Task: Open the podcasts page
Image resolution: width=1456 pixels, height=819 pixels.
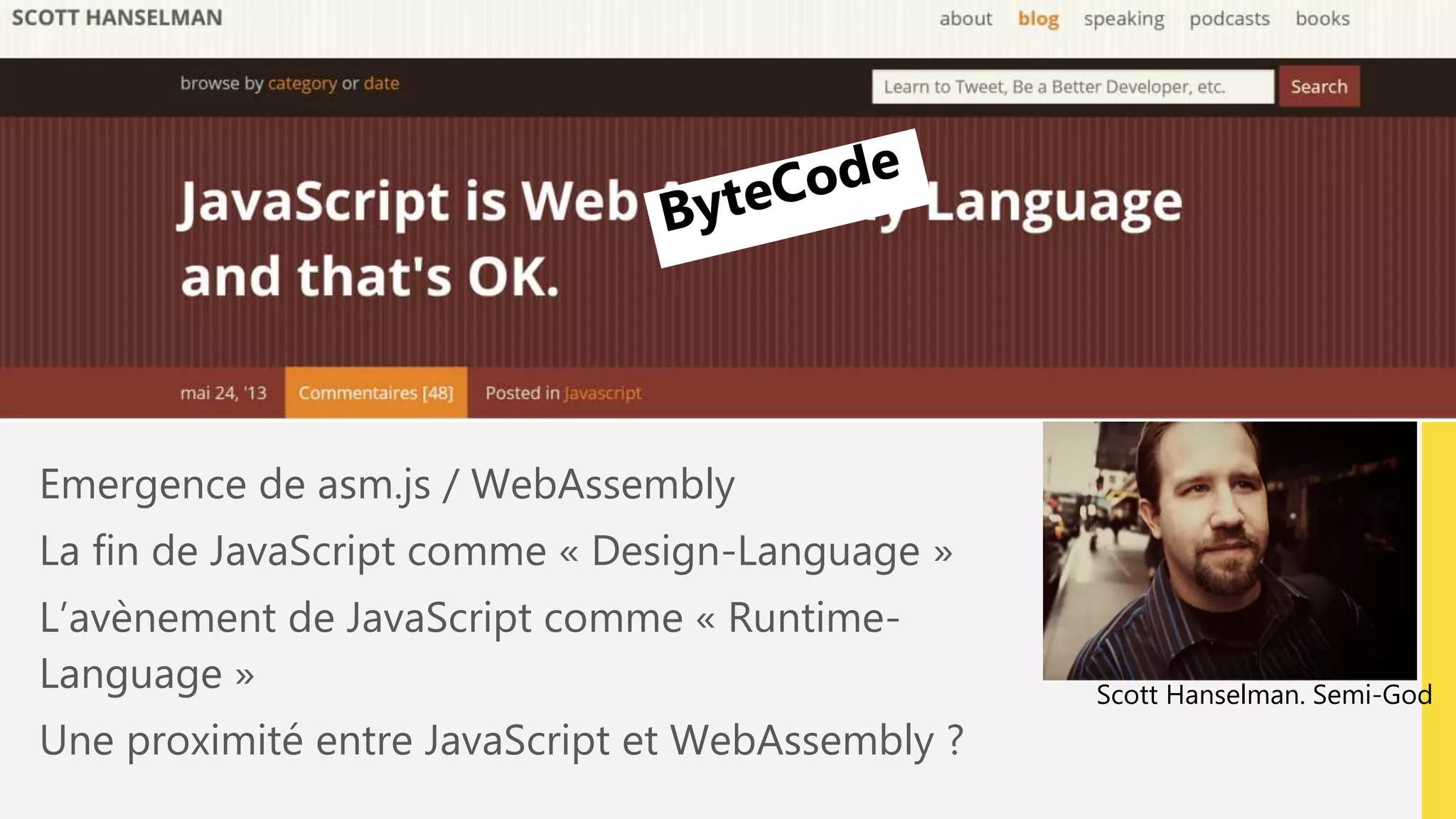Action: (1229, 18)
